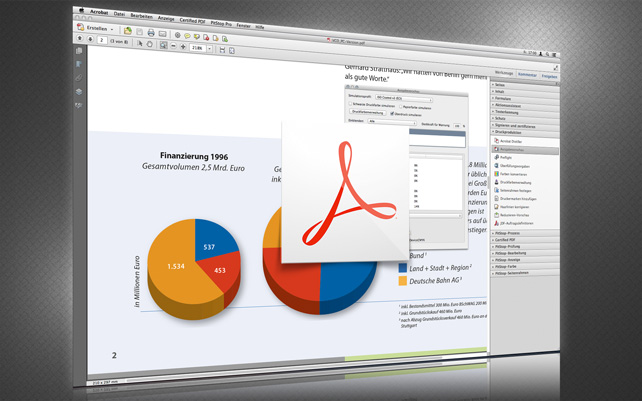Screen dimensions: 642x401
Task: Expand the Texterkennung section
Action: (x=525, y=112)
